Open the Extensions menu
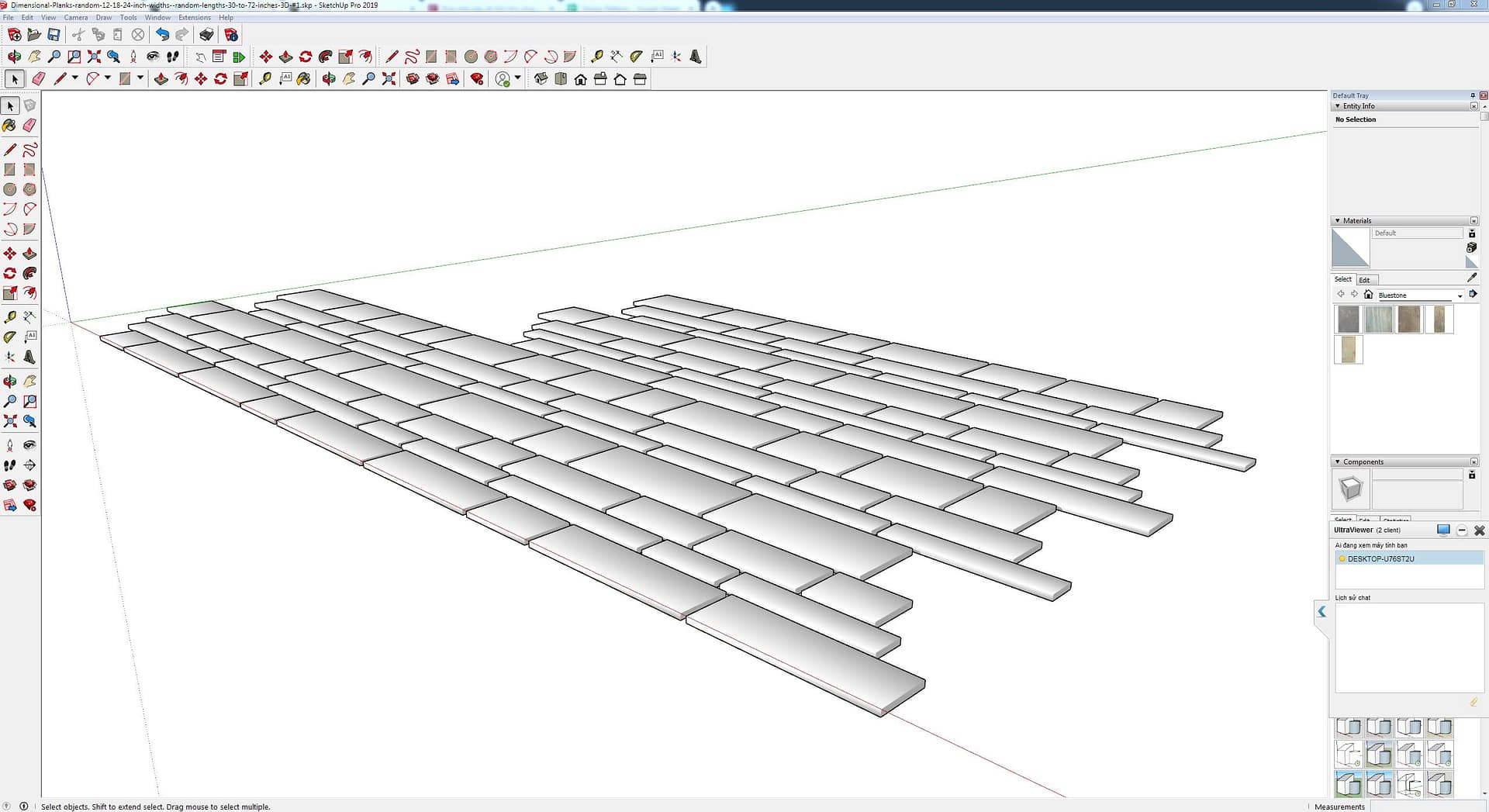Image resolution: width=1489 pixels, height=812 pixels. [x=194, y=17]
